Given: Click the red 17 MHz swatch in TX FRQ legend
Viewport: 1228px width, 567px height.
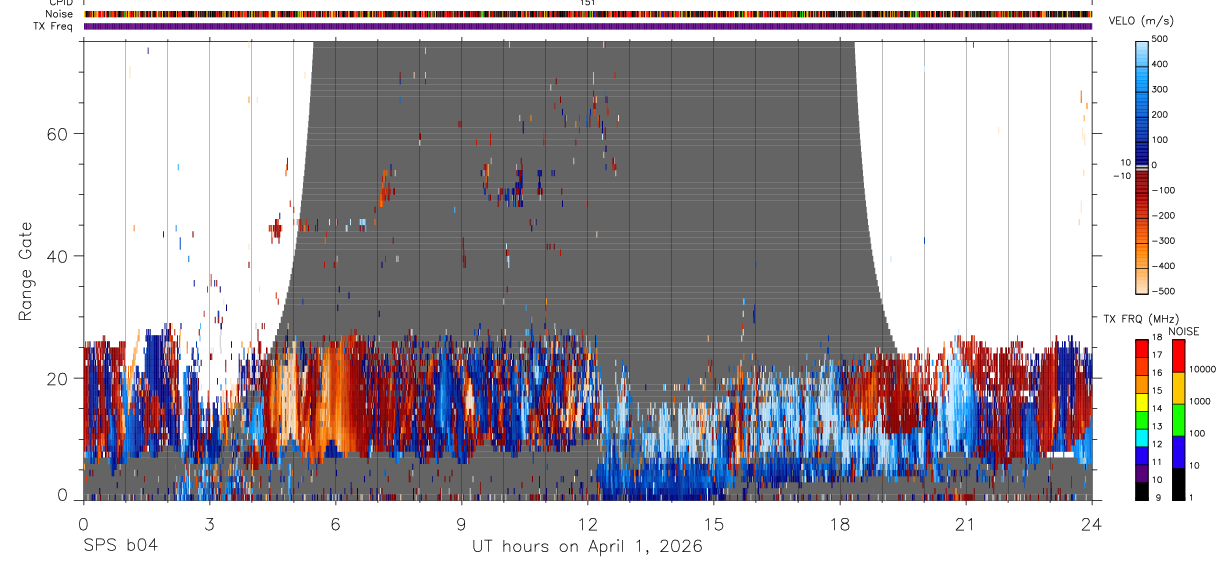Looking at the screenshot, I should [1142, 347].
